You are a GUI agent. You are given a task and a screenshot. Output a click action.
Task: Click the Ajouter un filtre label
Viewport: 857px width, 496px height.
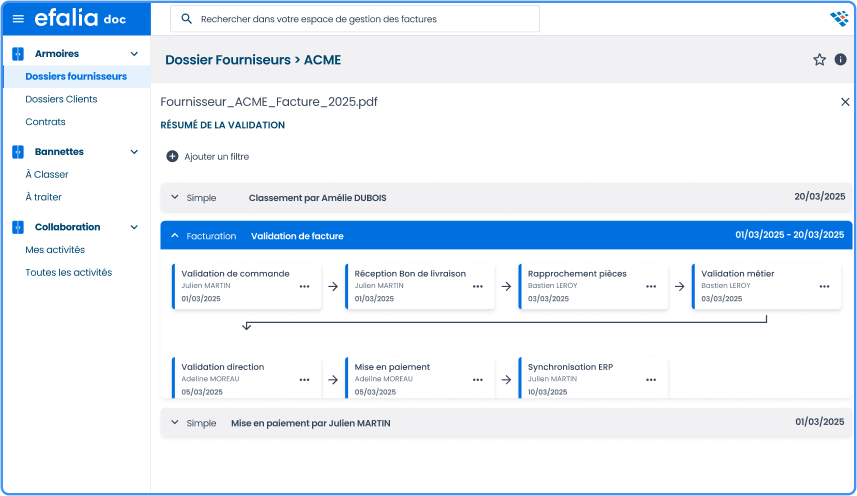pyautogui.click(x=216, y=157)
